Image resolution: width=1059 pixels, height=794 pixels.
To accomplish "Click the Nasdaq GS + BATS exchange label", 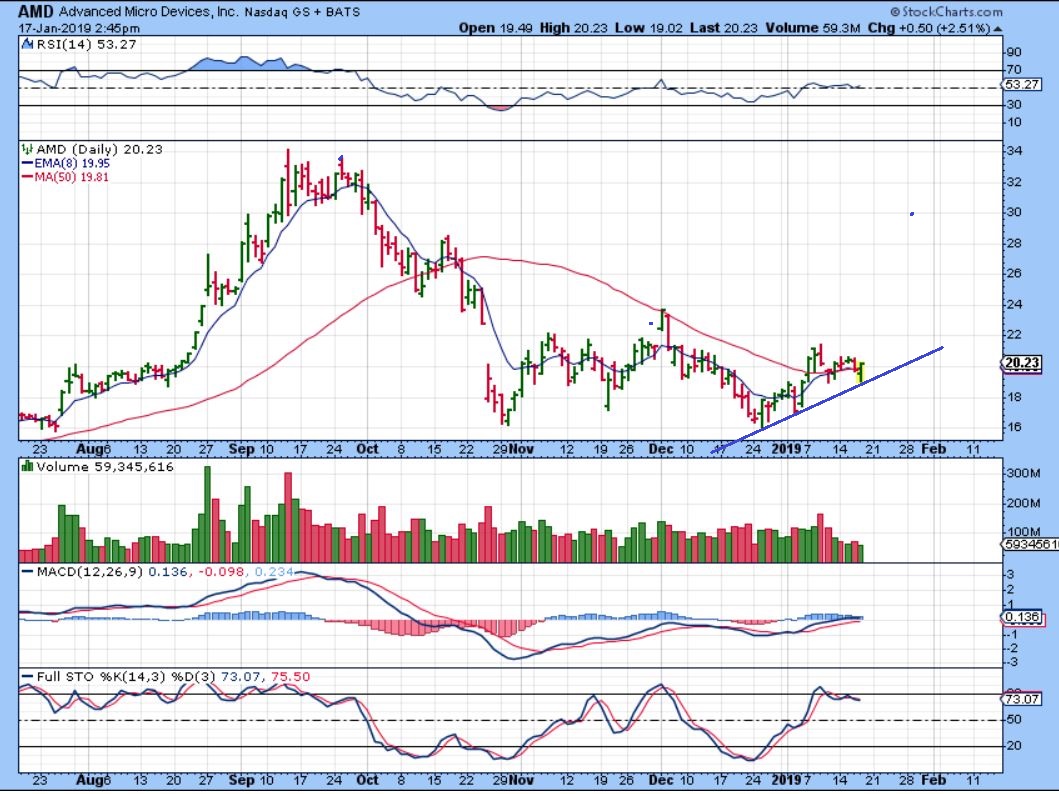I will pyautogui.click(x=302, y=12).
